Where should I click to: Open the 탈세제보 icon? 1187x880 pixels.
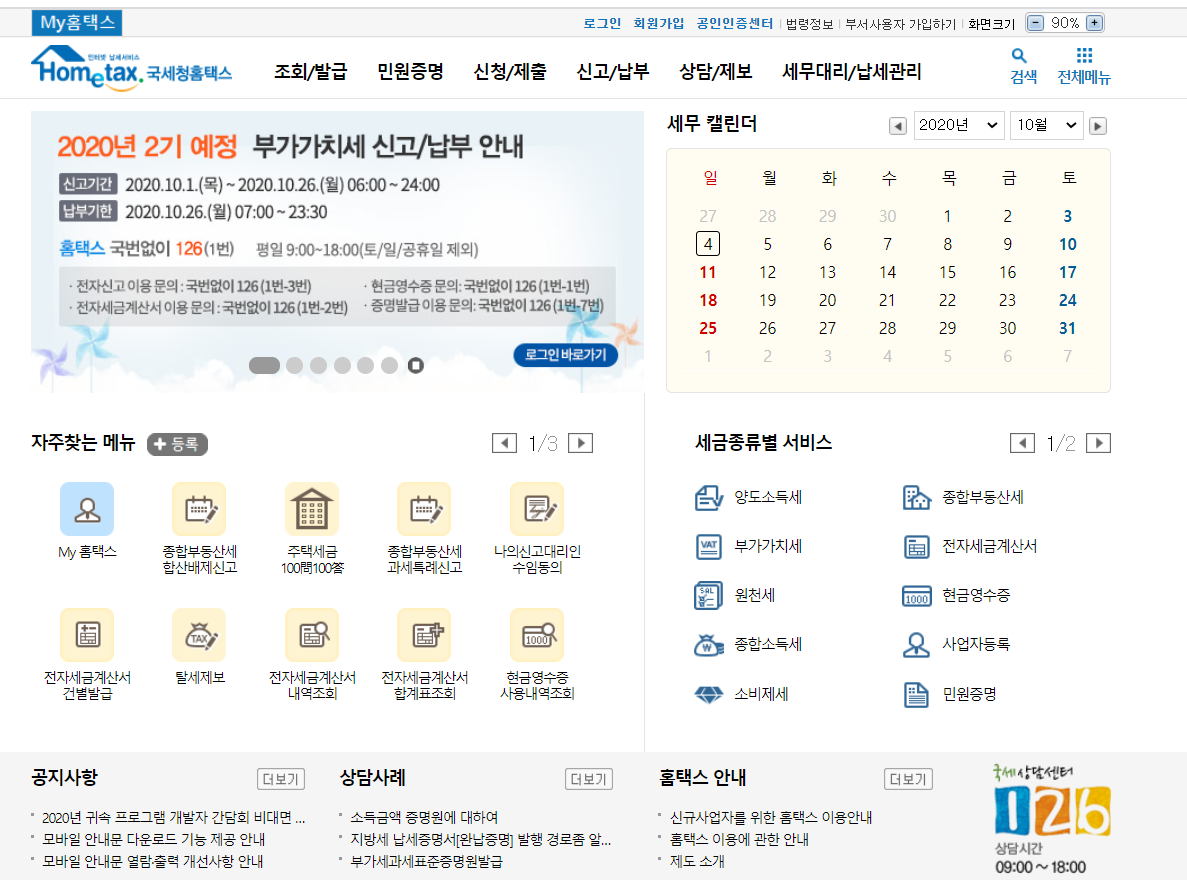(199, 635)
